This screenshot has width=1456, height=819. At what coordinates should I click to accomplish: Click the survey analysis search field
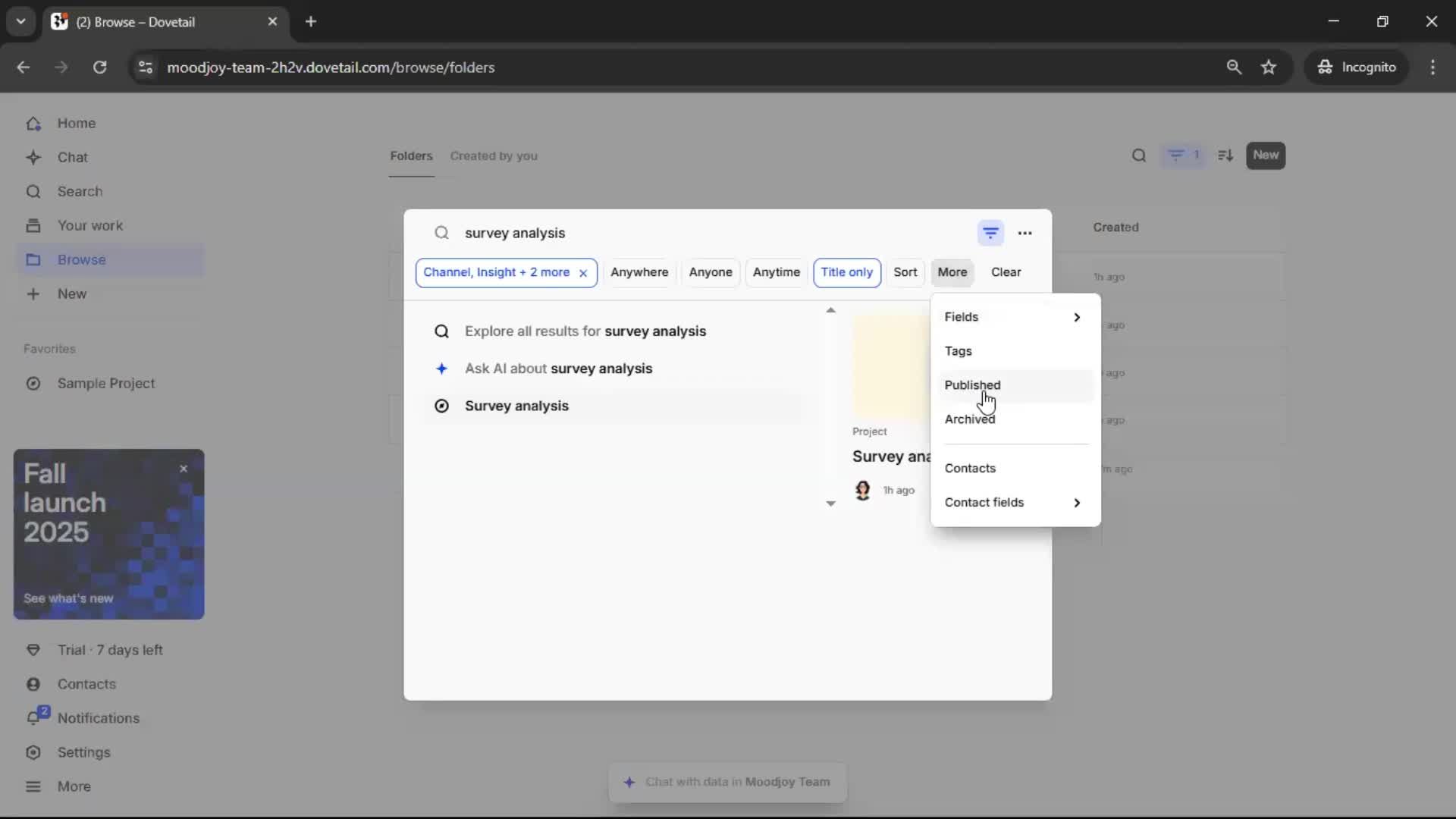[x=682, y=233]
